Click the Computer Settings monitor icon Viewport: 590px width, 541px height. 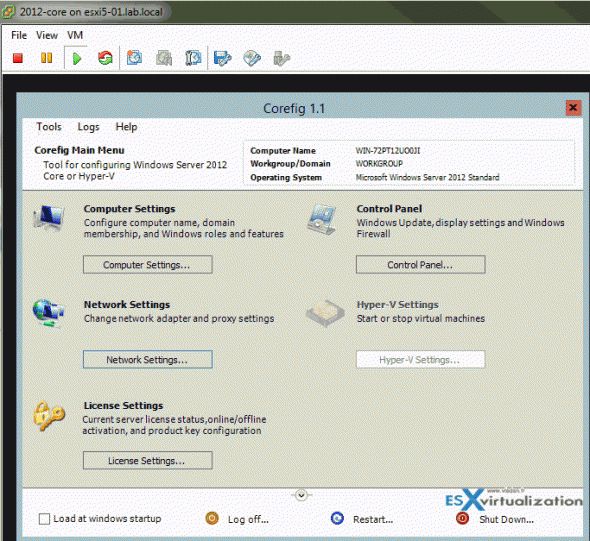click(49, 217)
